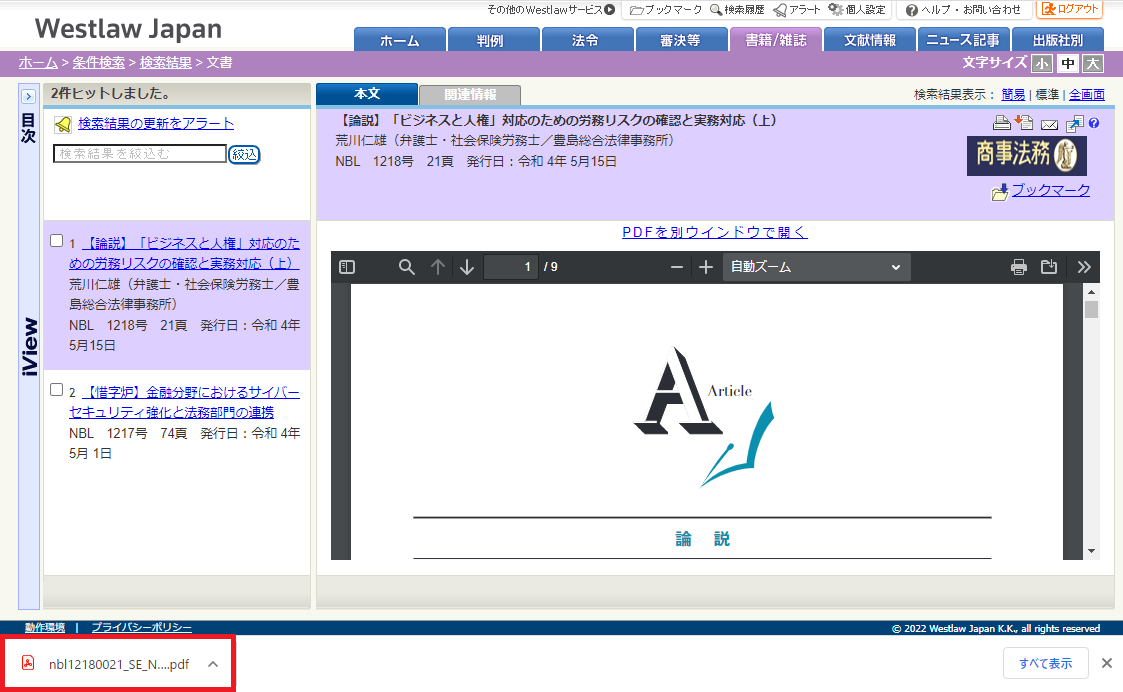Zoom in the PDF with plus
This screenshot has height=692, width=1123.
coord(705,267)
